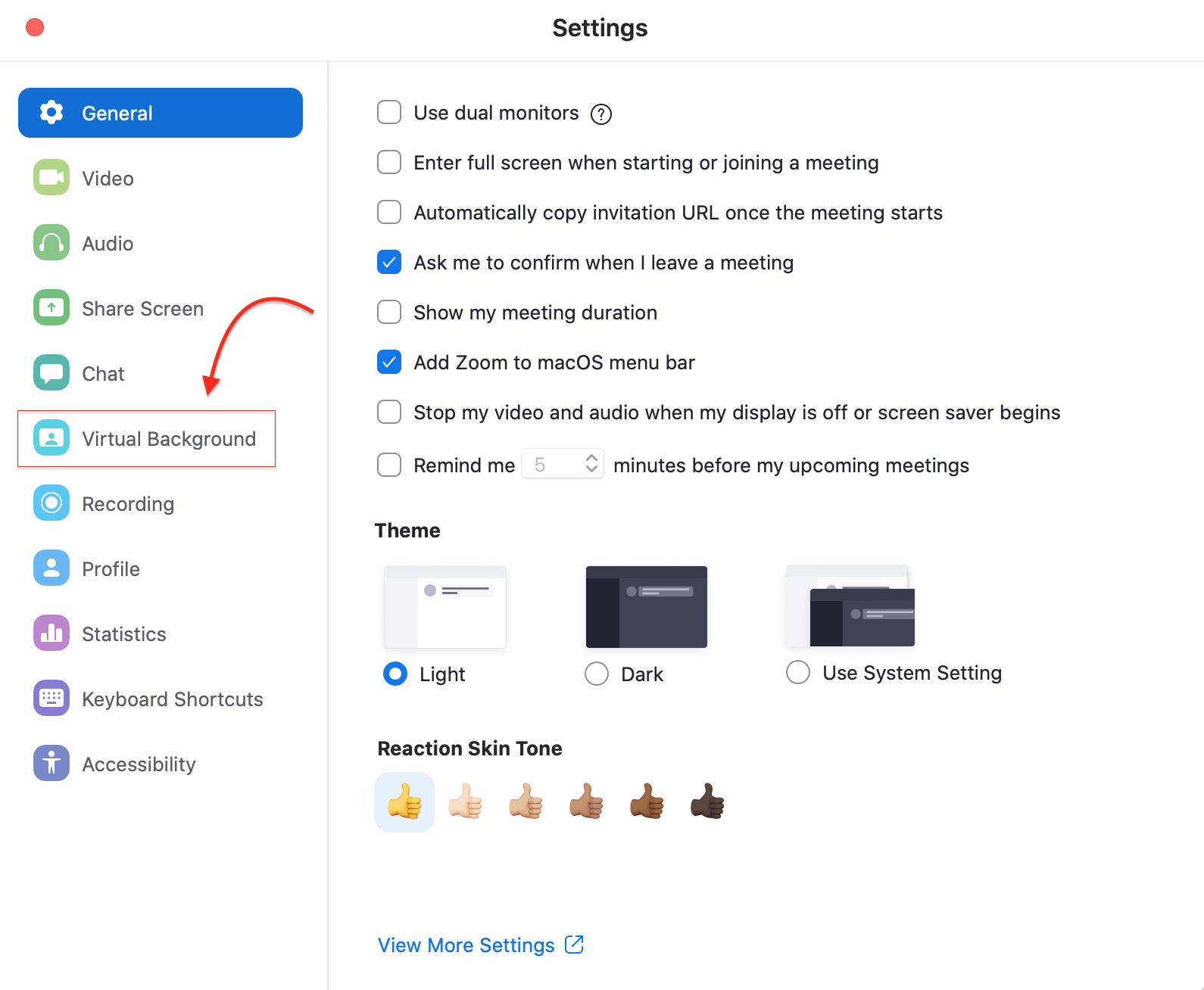Click the Accessibility icon
Image resolution: width=1204 pixels, height=990 pixels.
(x=51, y=764)
